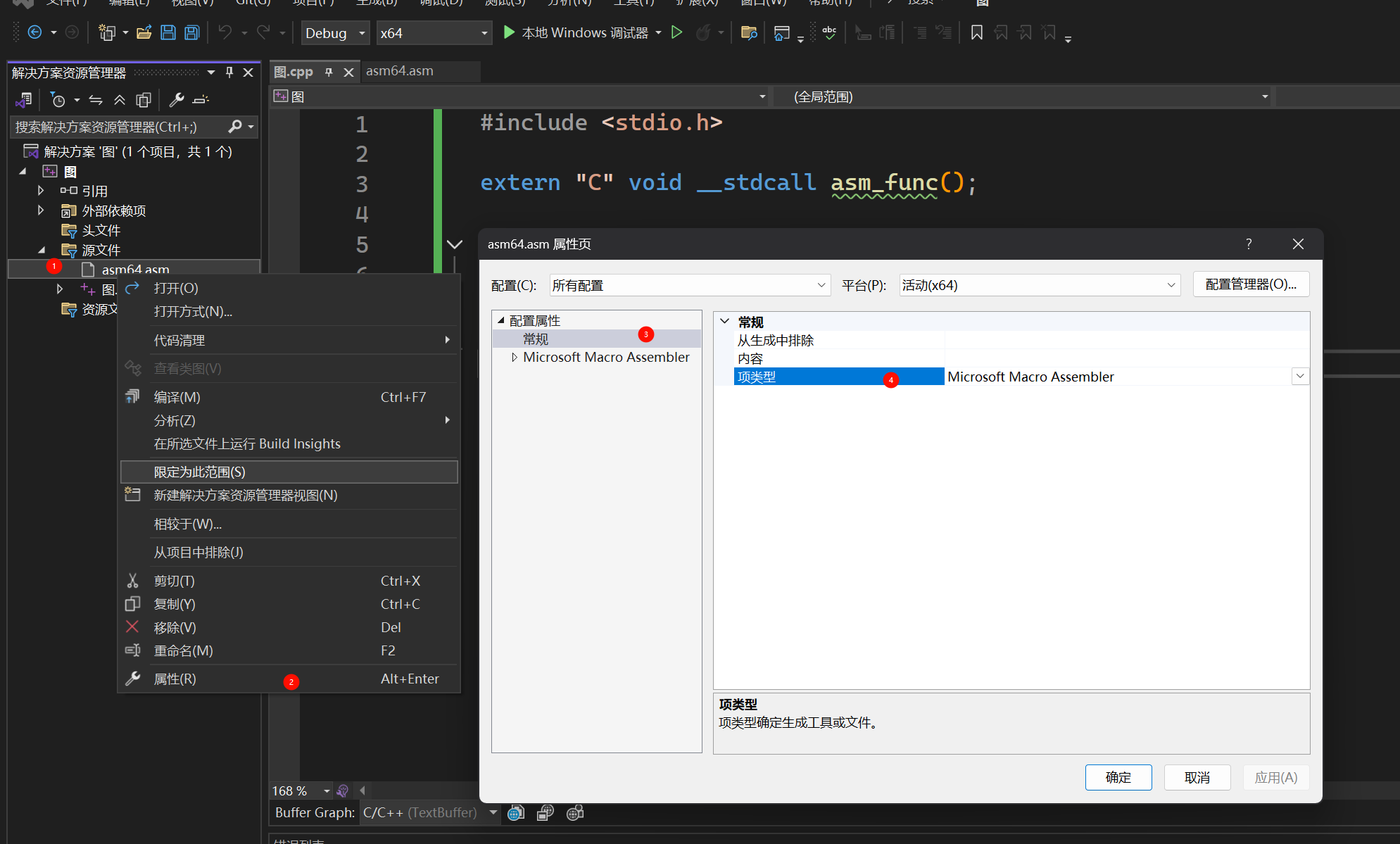Click the 配置管理器(O)... button
The height and width of the screenshot is (844, 1400).
pos(1250,284)
